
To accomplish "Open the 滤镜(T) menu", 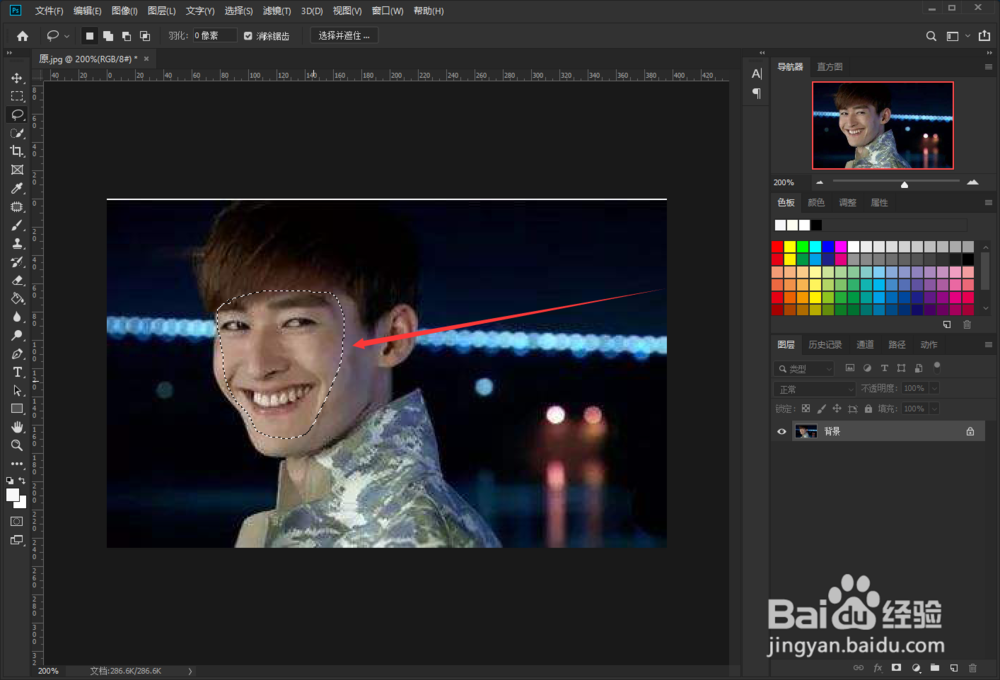I will pyautogui.click(x=277, y=11).
